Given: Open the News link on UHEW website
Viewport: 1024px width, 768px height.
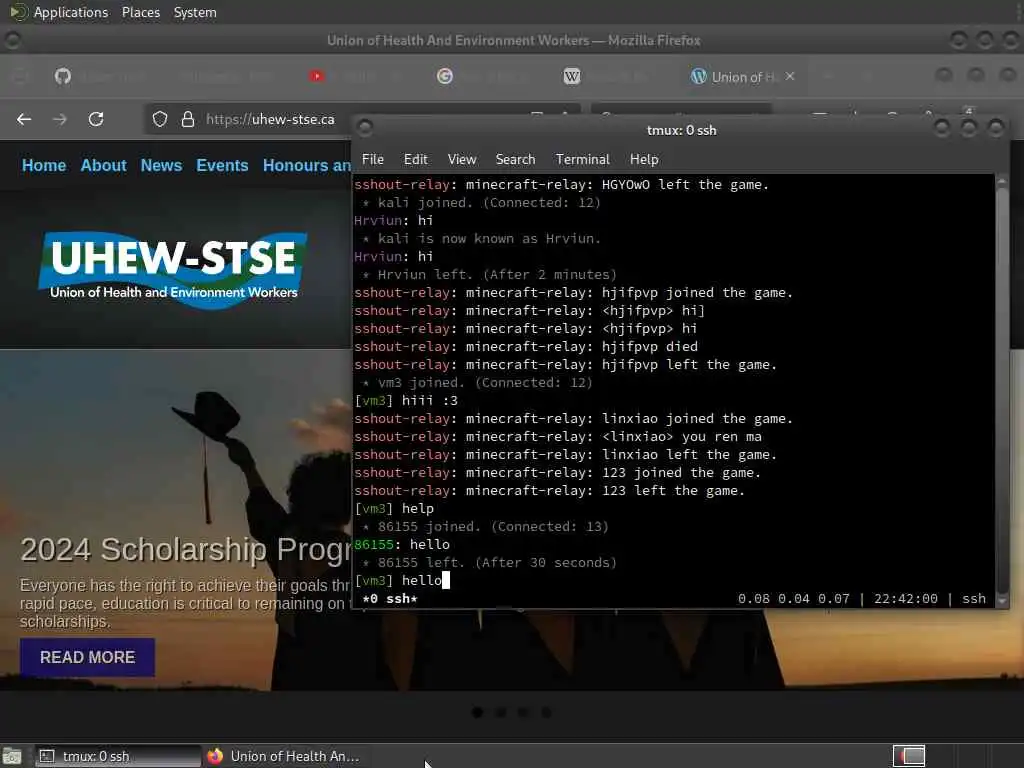Looking at the screenshot, I should tap(161, 165).
